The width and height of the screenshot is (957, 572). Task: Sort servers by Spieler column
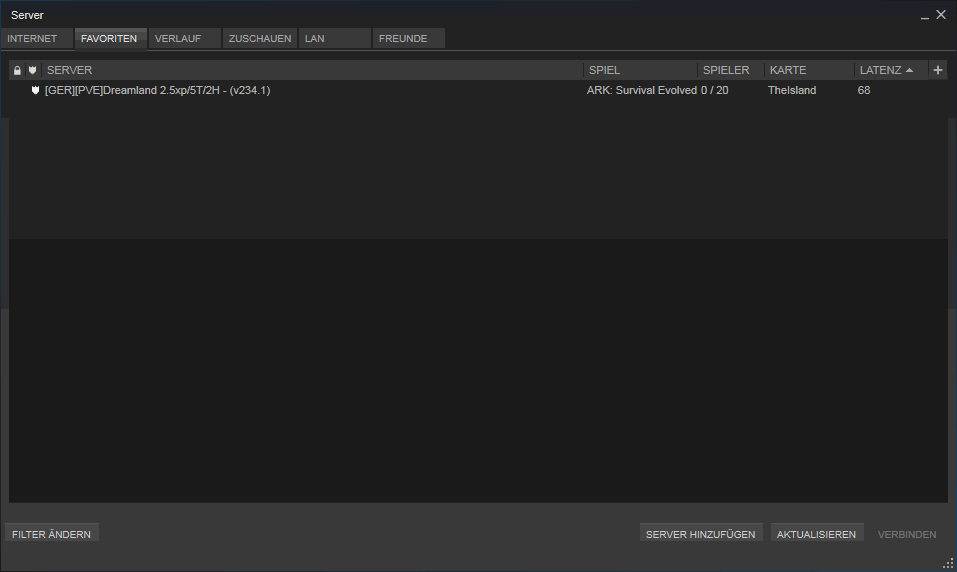(x=729, y=70)
